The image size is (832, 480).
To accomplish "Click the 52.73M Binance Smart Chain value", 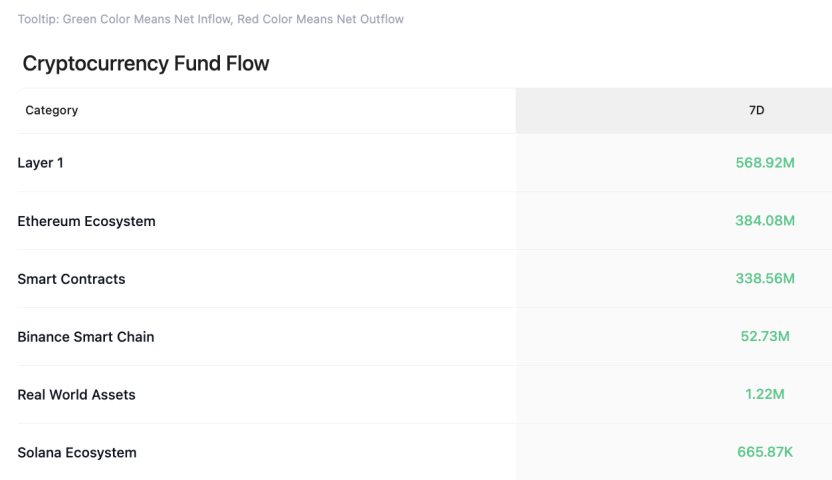I will tap(765, 336).
